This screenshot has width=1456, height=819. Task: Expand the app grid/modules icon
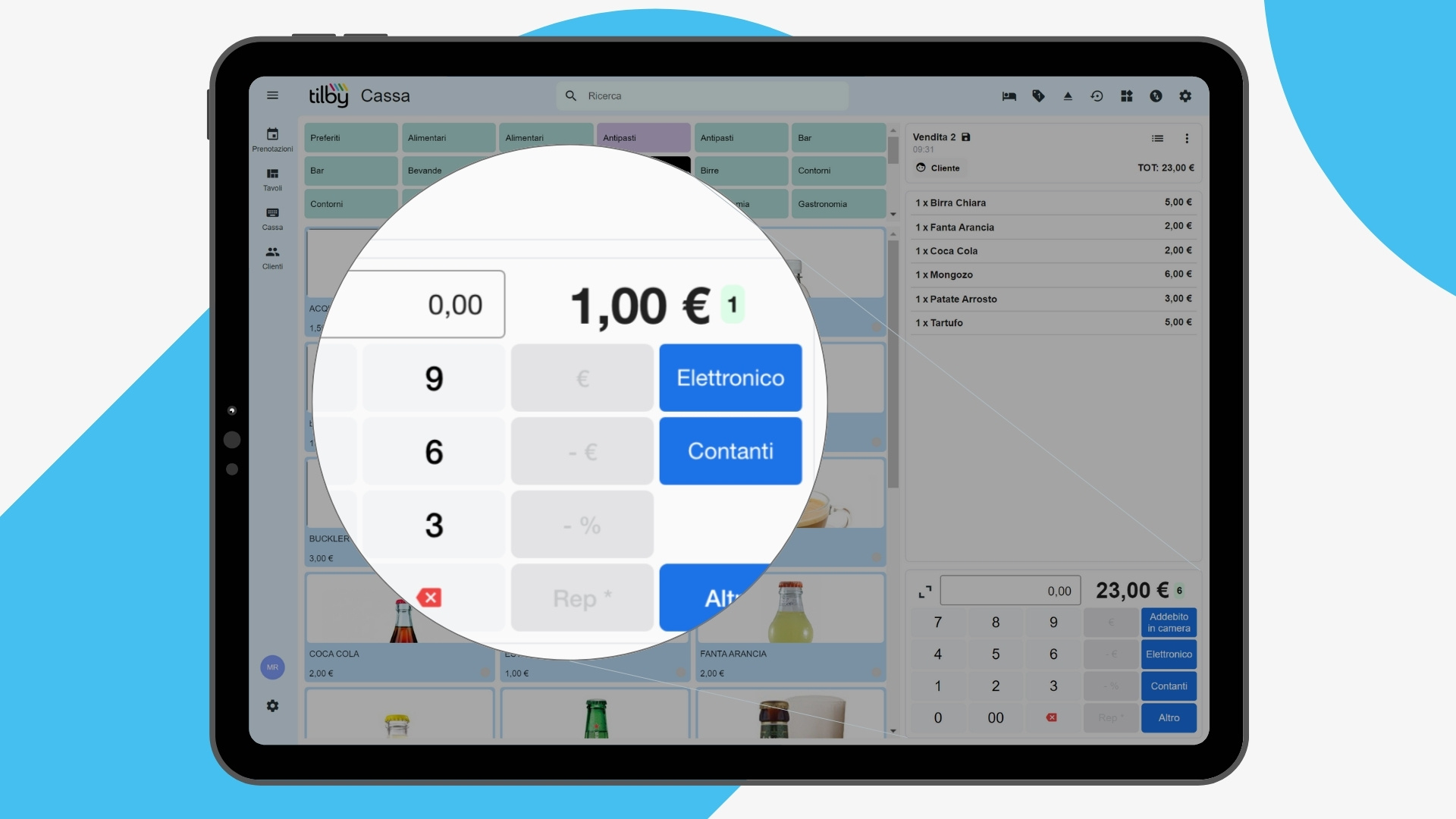[x=1125, y=95]
